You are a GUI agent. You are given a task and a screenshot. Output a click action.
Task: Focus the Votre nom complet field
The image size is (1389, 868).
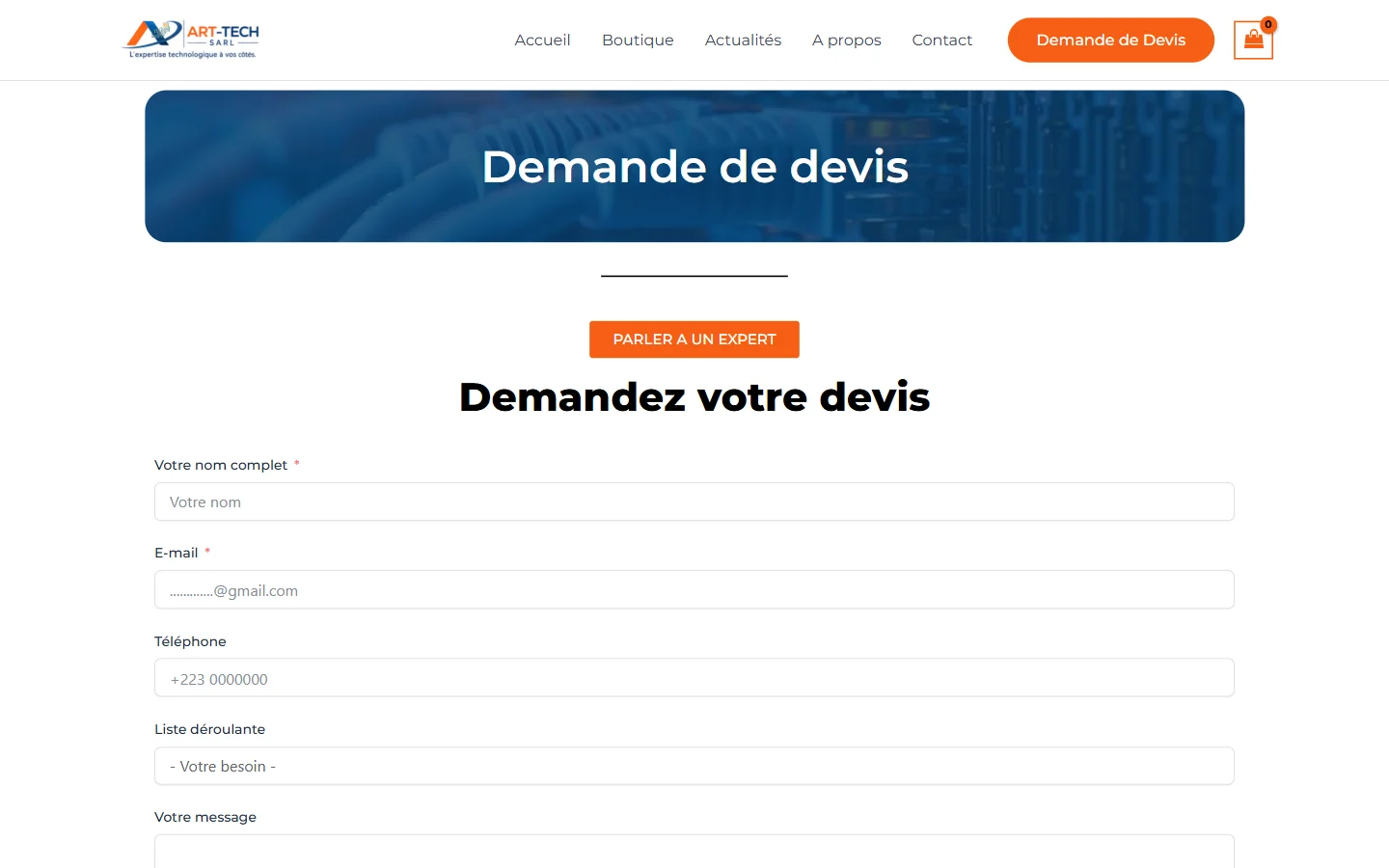tap(694, 502)
